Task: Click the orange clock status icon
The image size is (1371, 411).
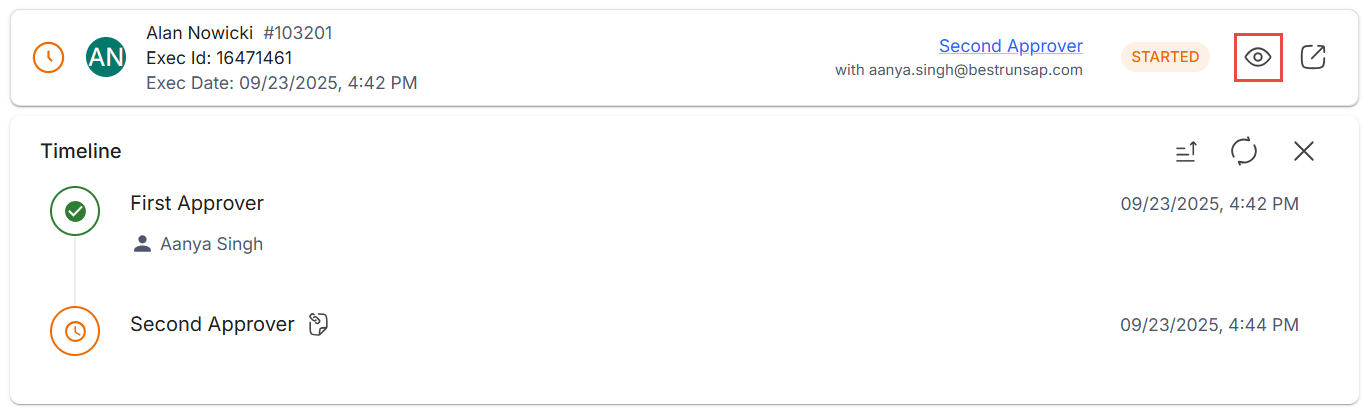Action: coord(48,57)
